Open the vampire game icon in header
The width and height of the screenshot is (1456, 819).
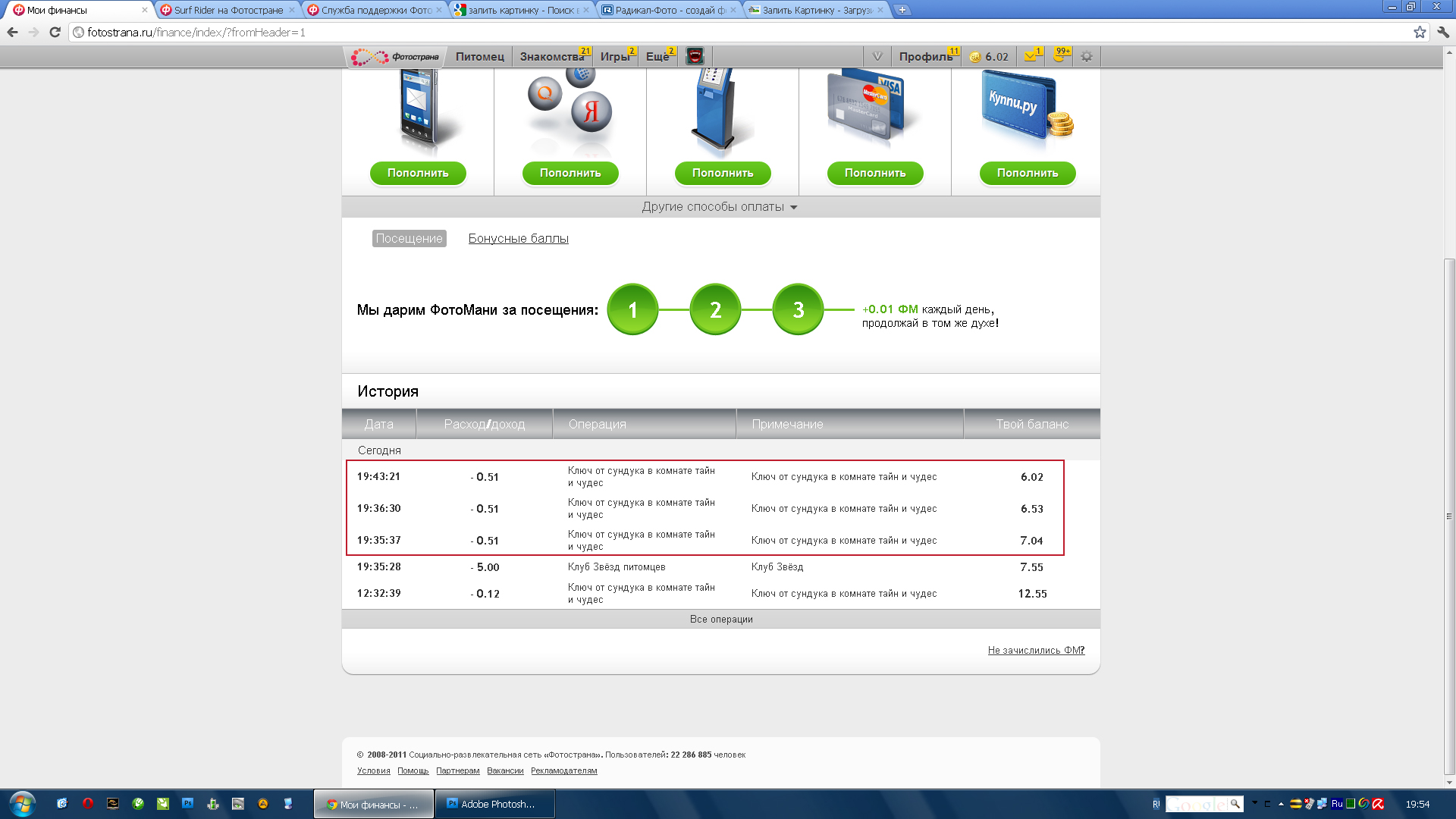[x=695, y=57]
